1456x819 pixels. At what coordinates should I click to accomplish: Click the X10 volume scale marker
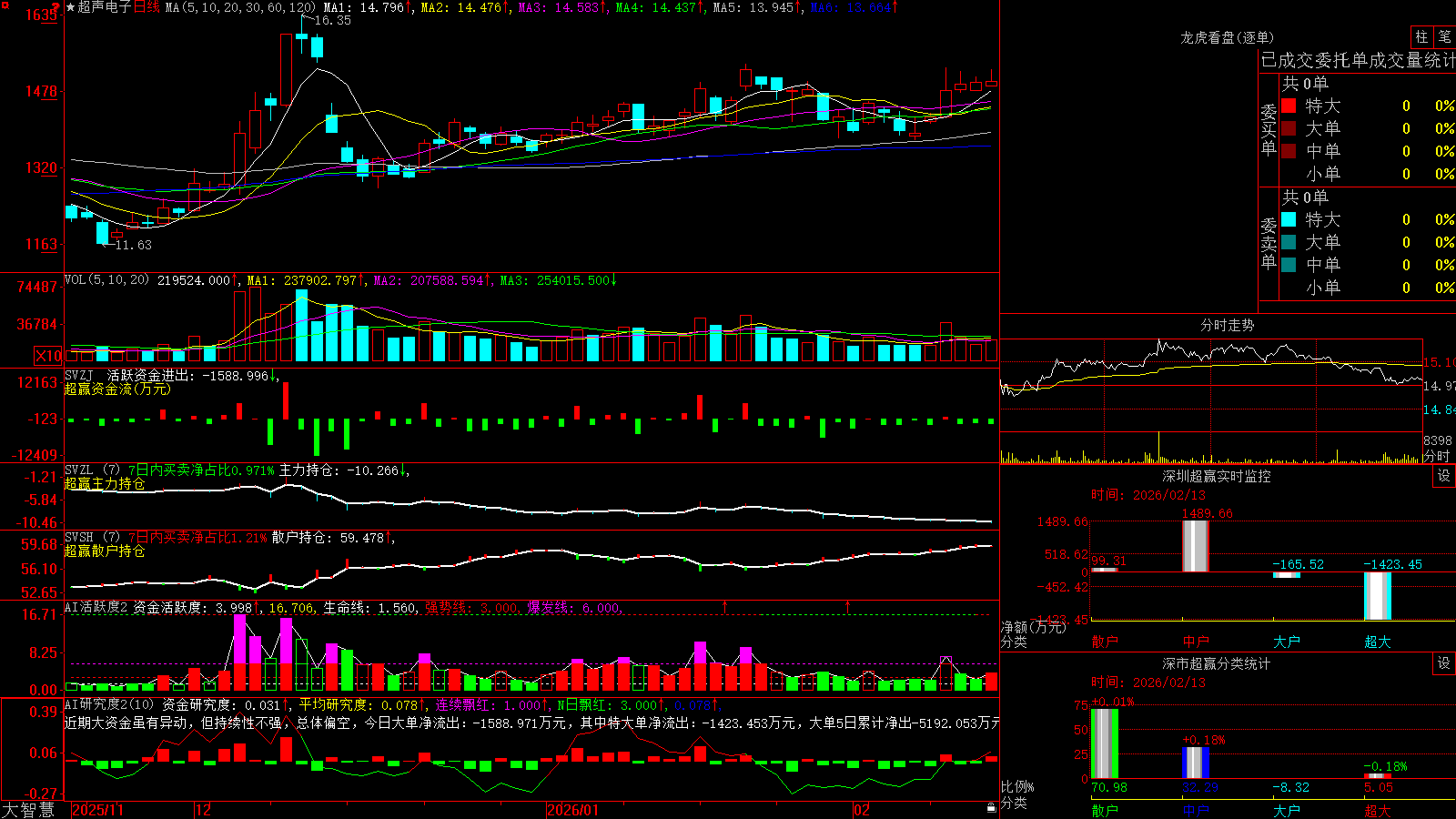click(49, 356)
